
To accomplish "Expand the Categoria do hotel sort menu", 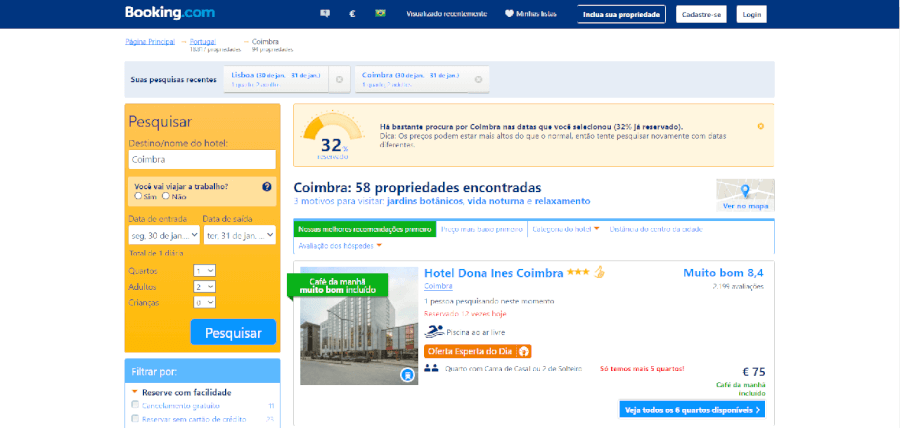I will coord(566,229).
